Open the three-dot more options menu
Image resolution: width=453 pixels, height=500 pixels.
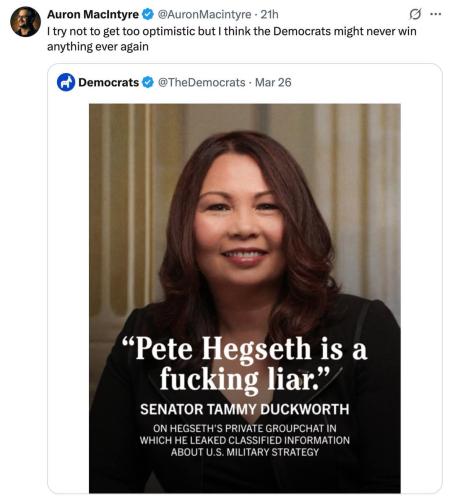point(436,14)
